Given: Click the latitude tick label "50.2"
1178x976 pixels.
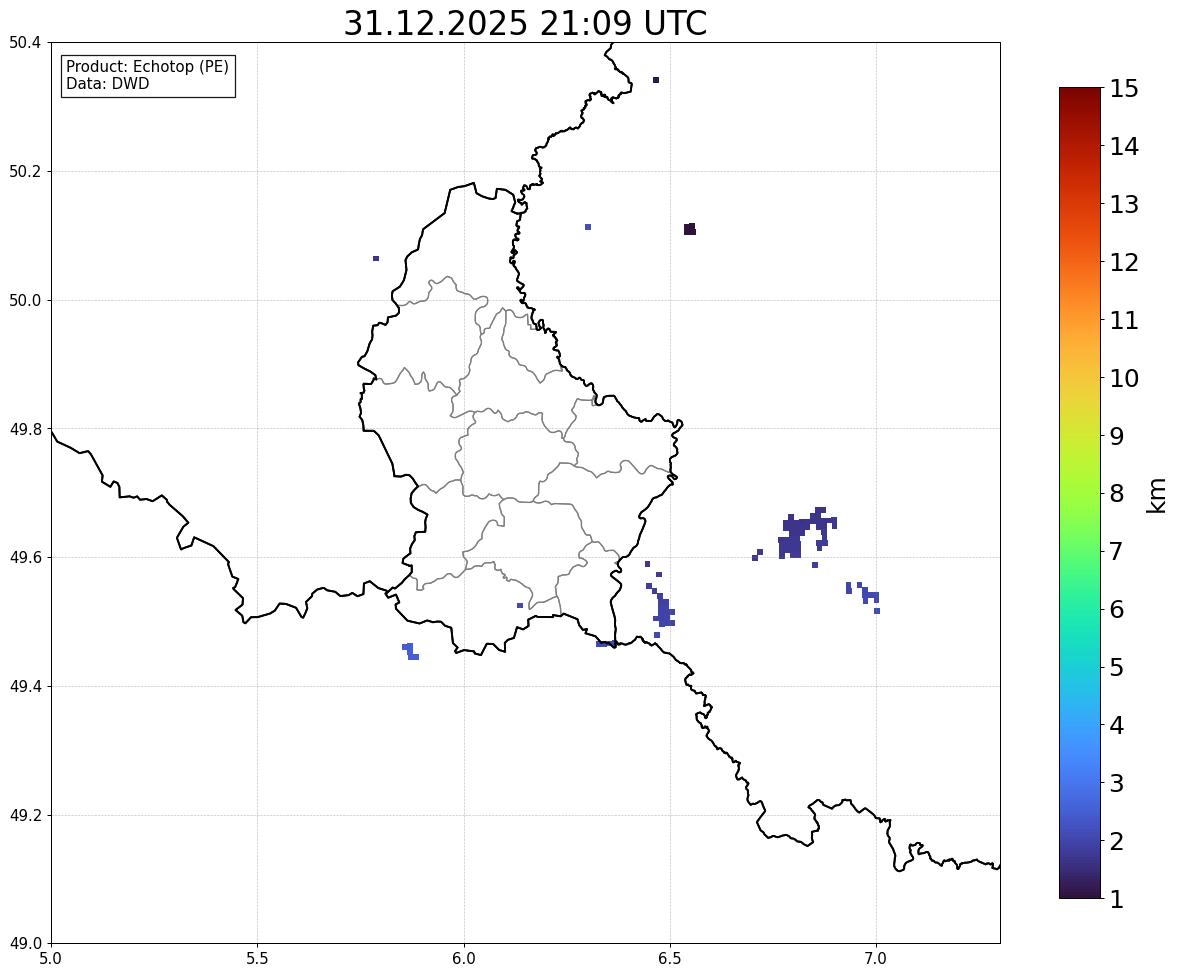Looking at the screenshot, I should pyautogui.click(x=25, y=171).
